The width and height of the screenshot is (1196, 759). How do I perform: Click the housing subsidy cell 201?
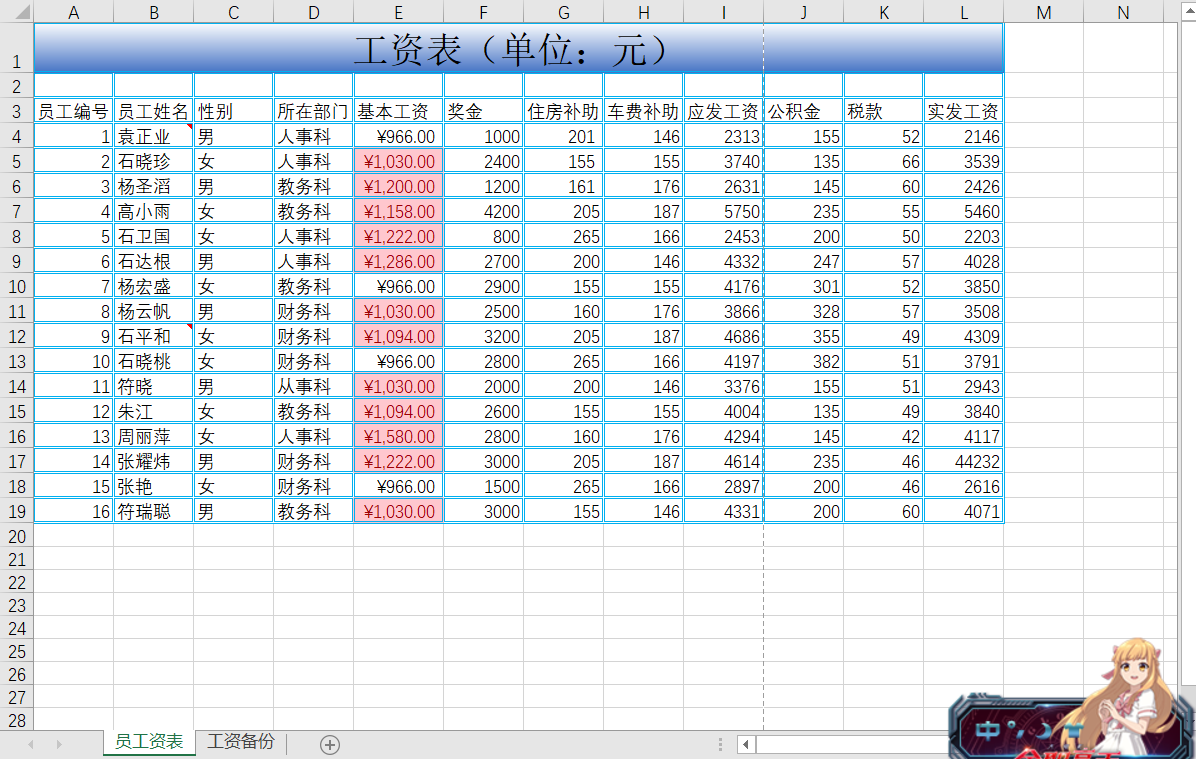(564, 137)
